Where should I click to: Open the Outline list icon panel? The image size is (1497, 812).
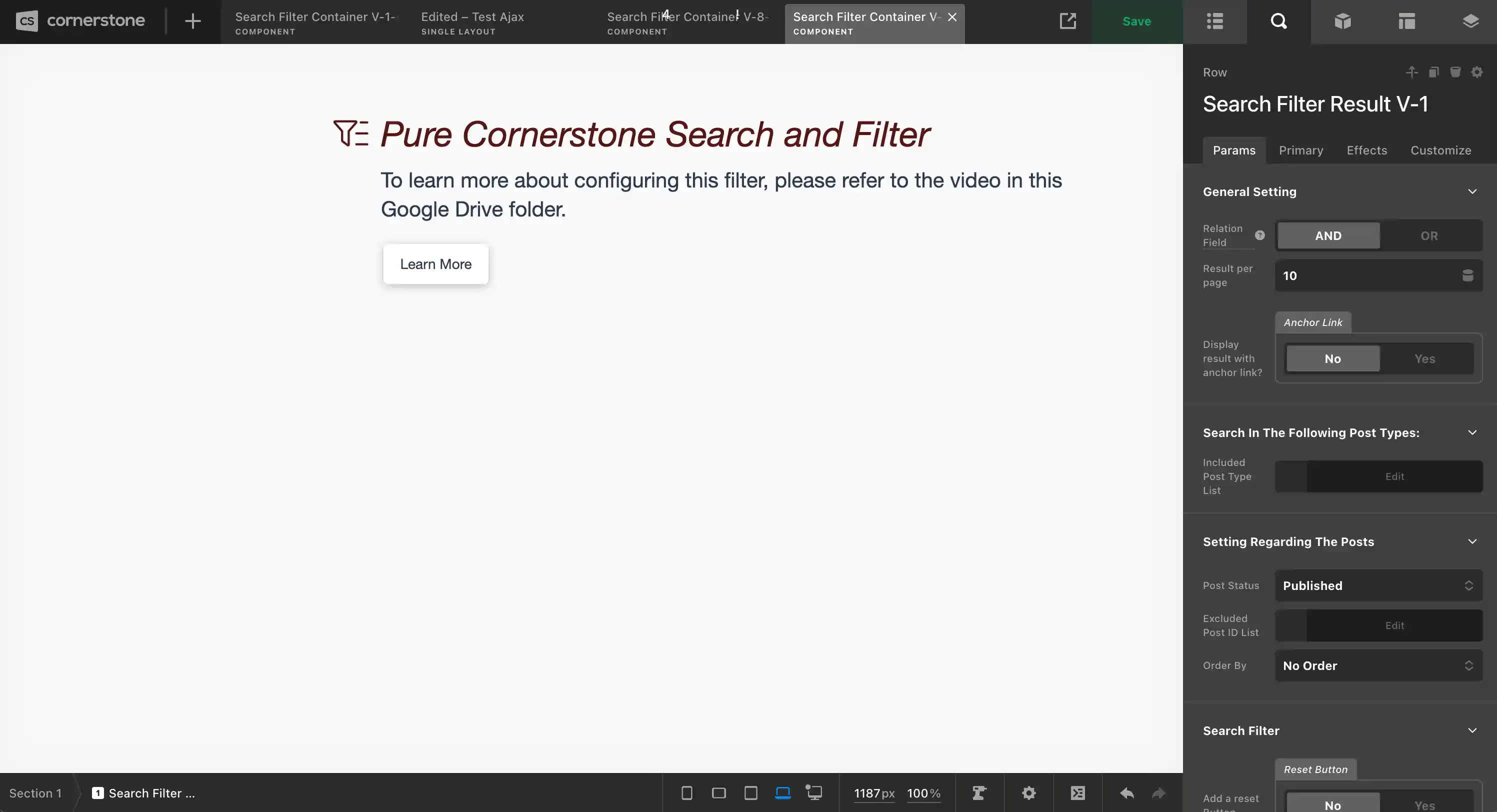1214,21
